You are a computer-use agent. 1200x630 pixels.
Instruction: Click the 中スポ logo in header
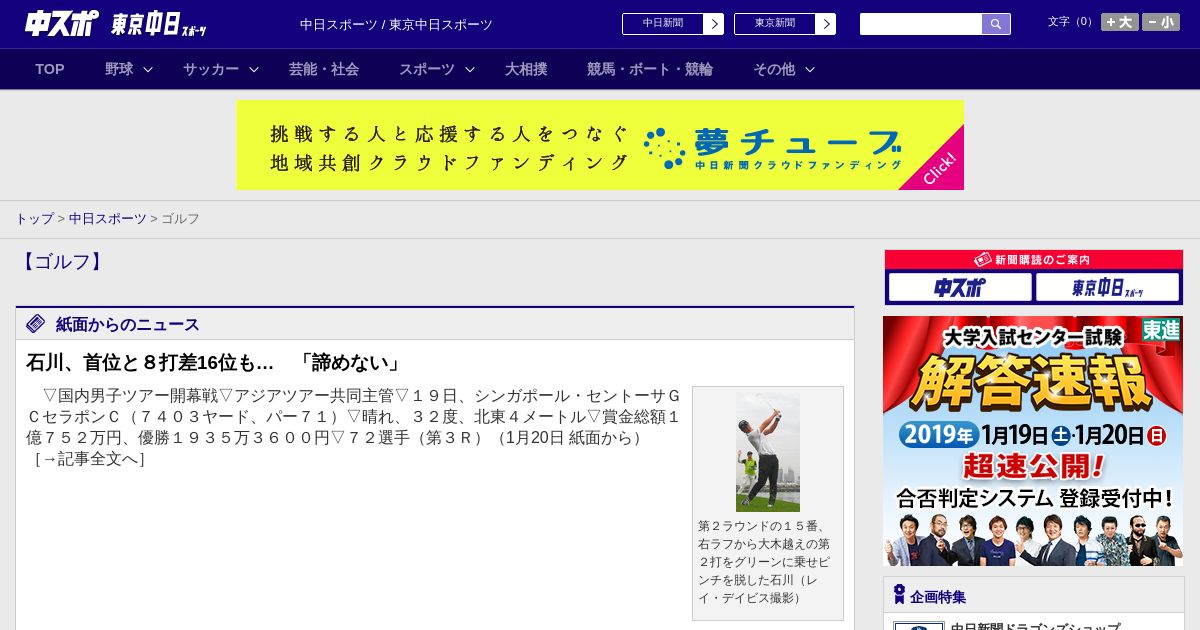point(62,23)
